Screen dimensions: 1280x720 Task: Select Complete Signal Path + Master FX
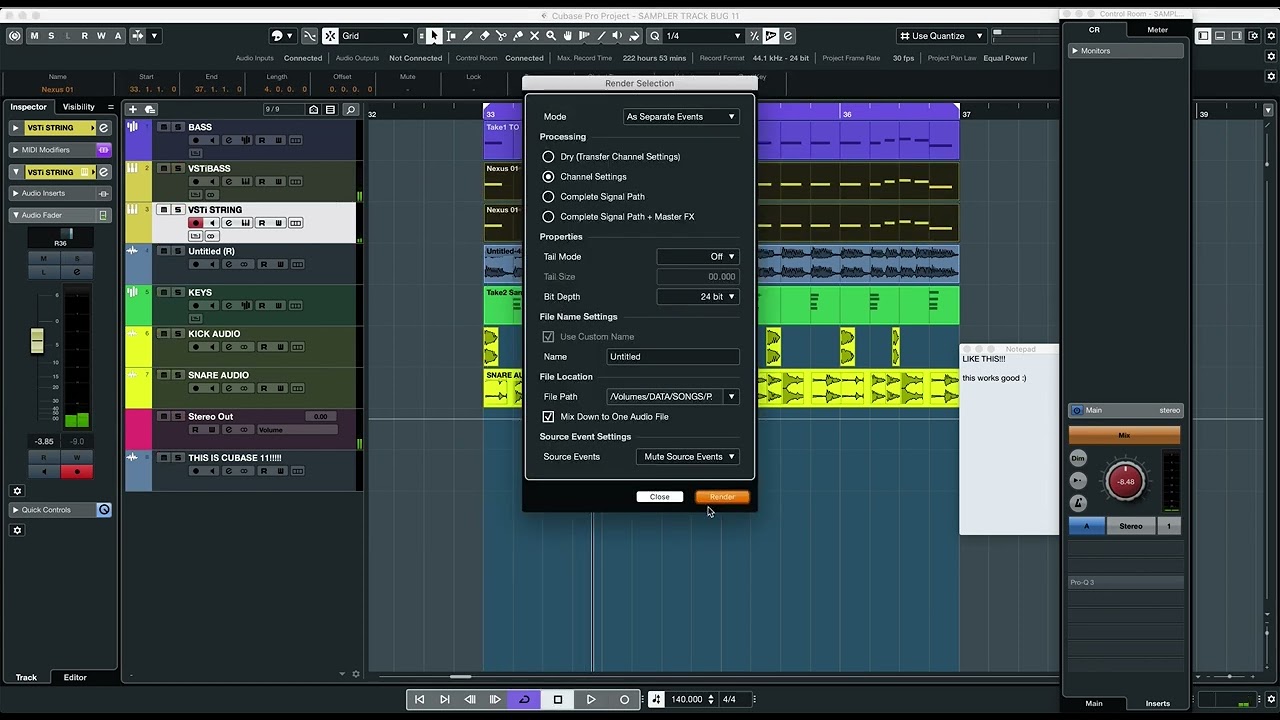tap(548, 217)
